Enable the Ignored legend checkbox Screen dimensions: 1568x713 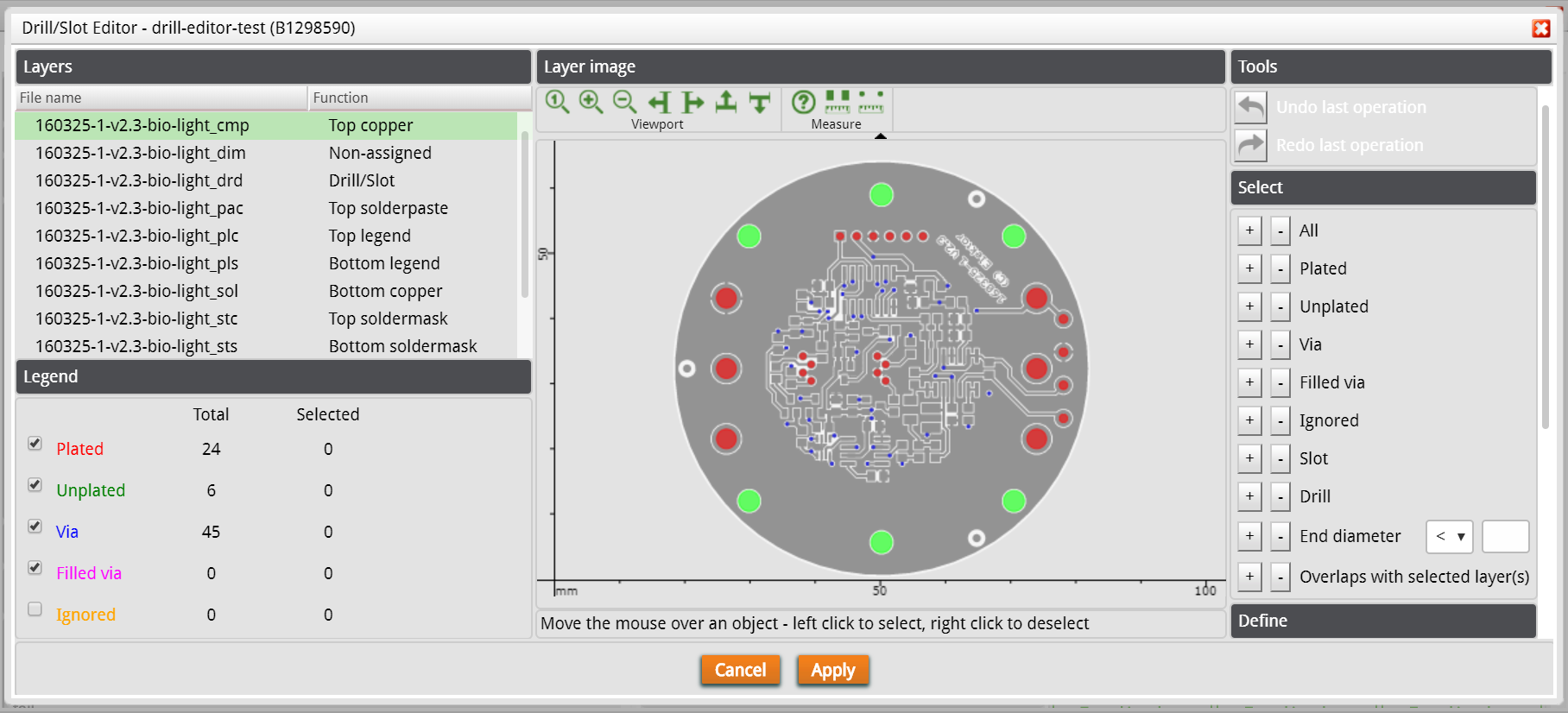35,609
